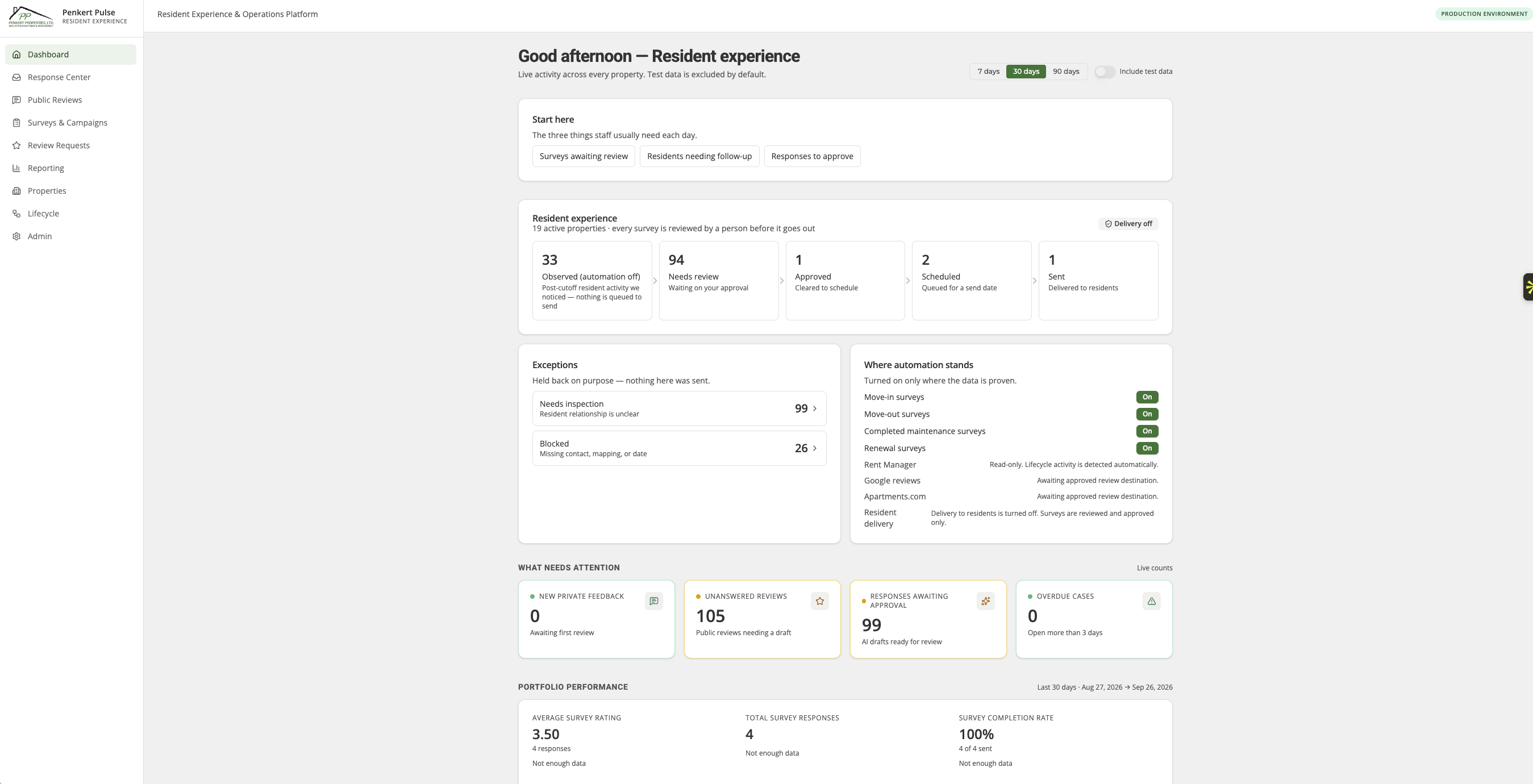1533x784 pixels.
Task: Click the Overdue Cases warning triangle icon
Action: point(1152,601)
